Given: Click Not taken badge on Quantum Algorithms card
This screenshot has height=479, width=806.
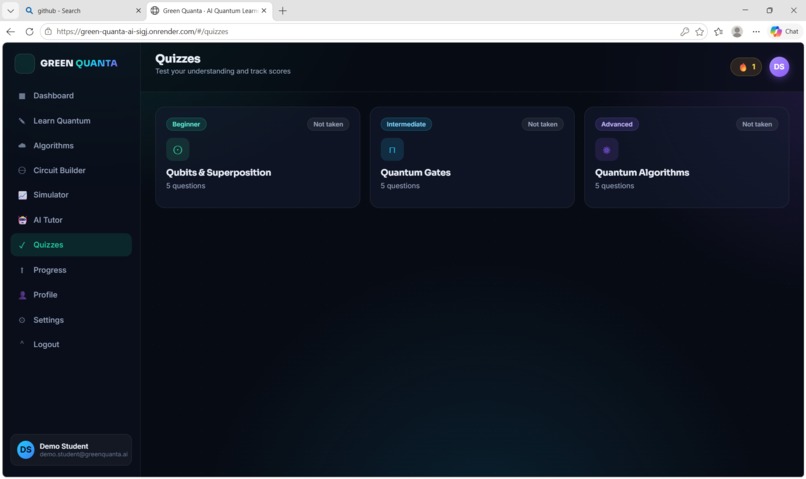Looking at the screenshot, I should [x=757, y=124].
